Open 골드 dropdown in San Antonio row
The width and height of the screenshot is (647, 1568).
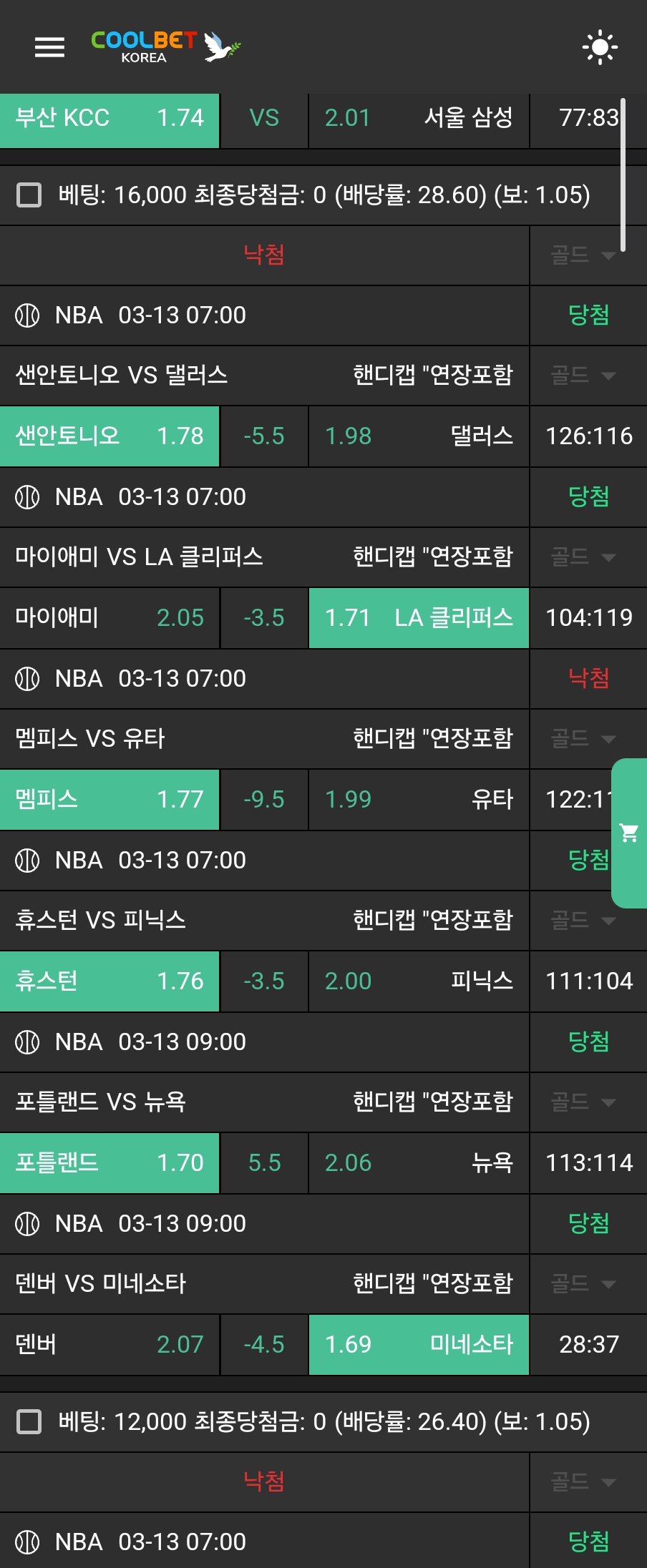coord(583,376)
